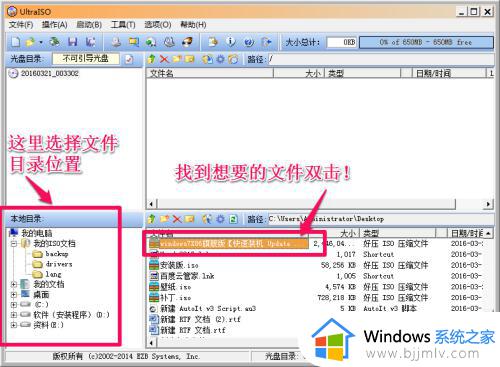
Task: Click the Exit icon at the toolbar's end
Action: pyautogui.click(x=266, y=42)
